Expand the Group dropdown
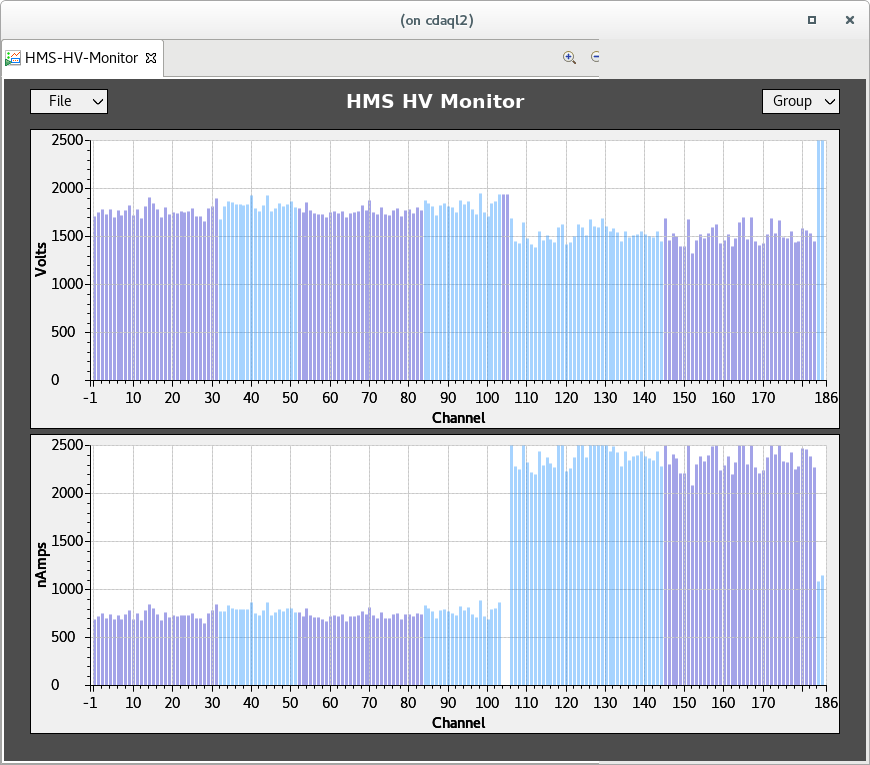Viewport: 870px width, 765px height. pyautogui.click(x=800, y=101)
